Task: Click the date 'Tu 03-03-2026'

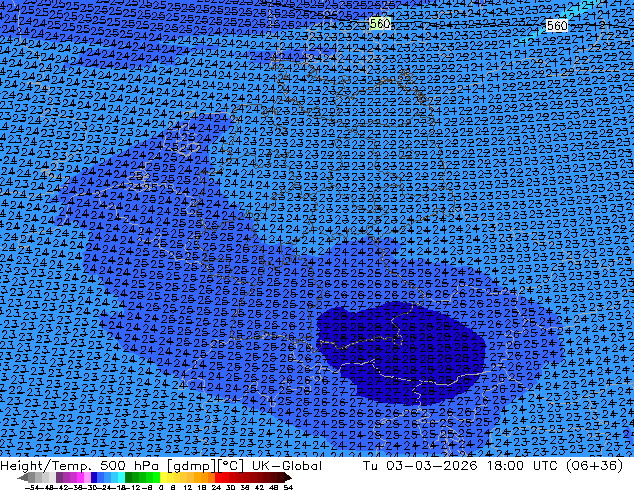Action: point(420,466)
